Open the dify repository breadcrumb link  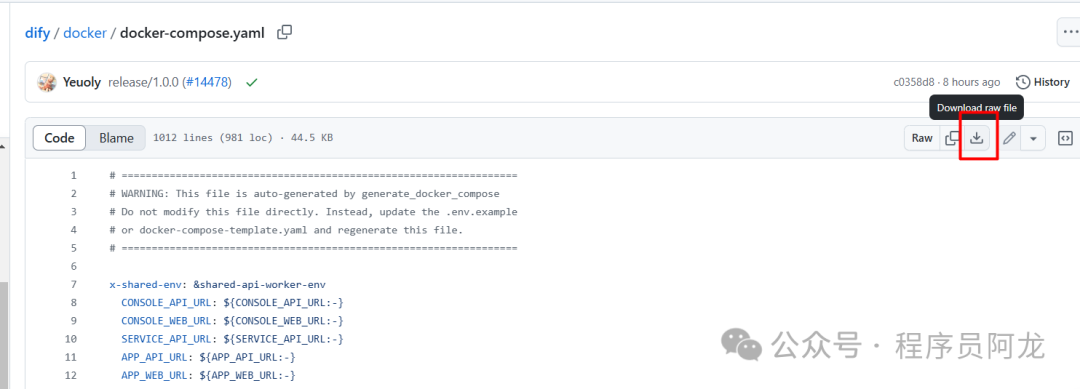tap(37, 32)
